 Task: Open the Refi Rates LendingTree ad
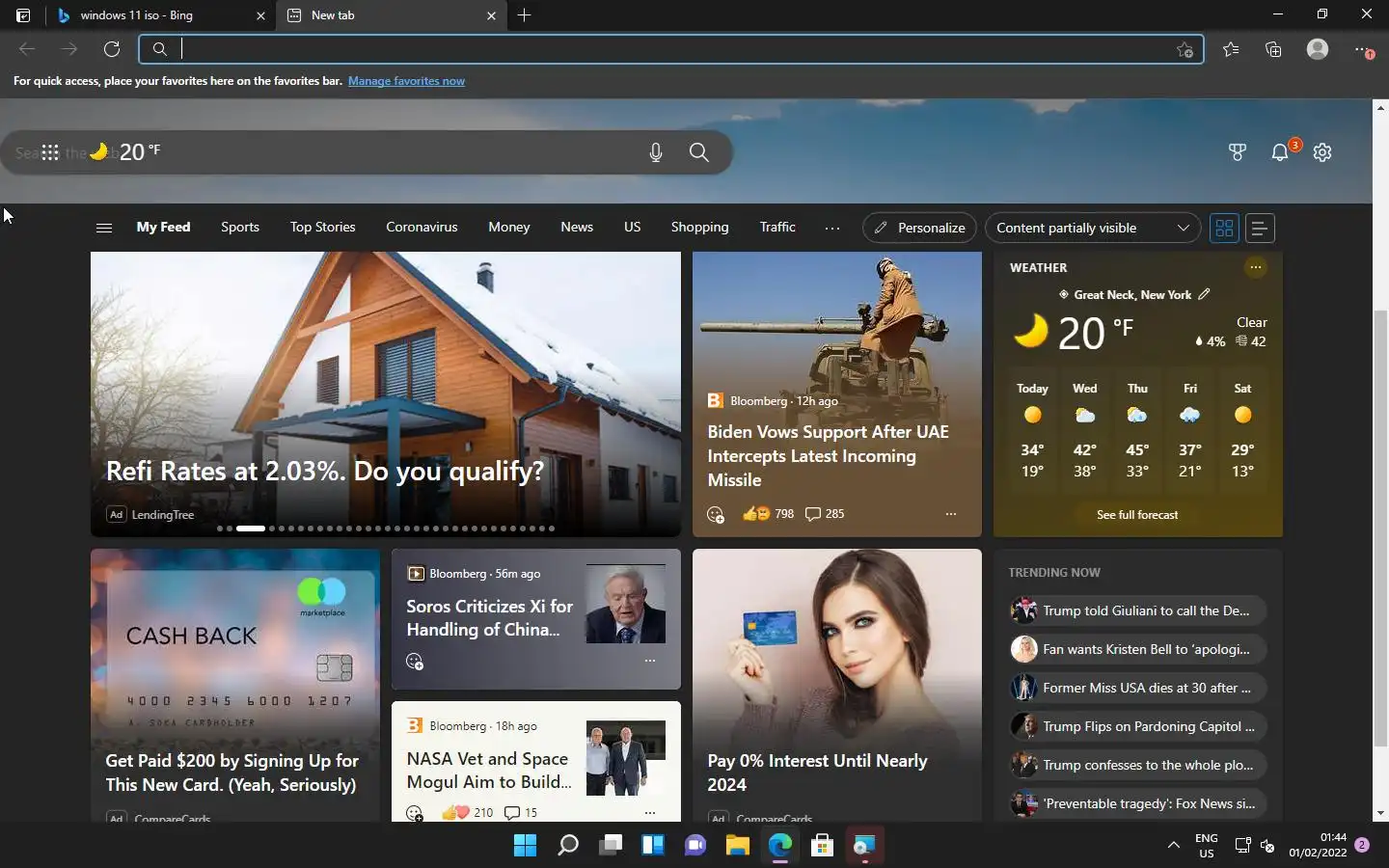point(386,393)
